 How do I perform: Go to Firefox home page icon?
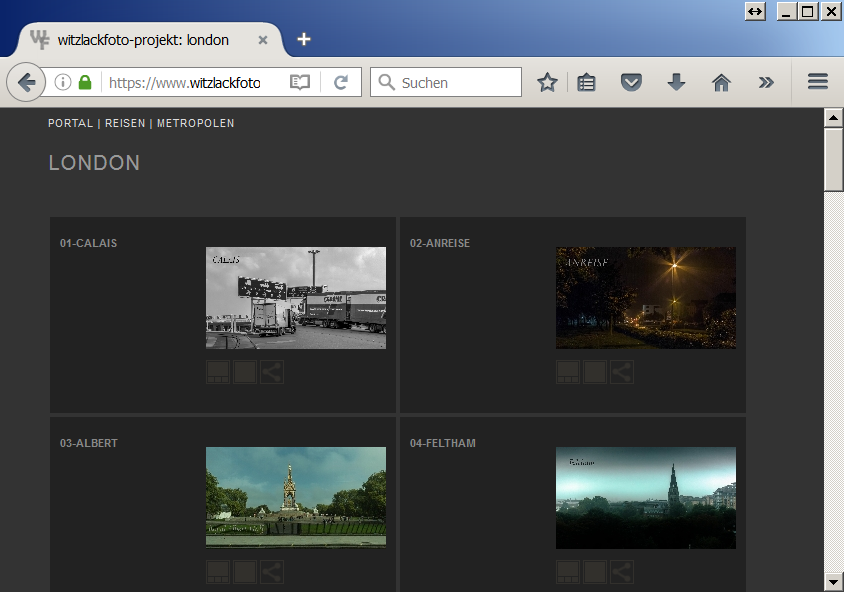(x=721, y=83)
